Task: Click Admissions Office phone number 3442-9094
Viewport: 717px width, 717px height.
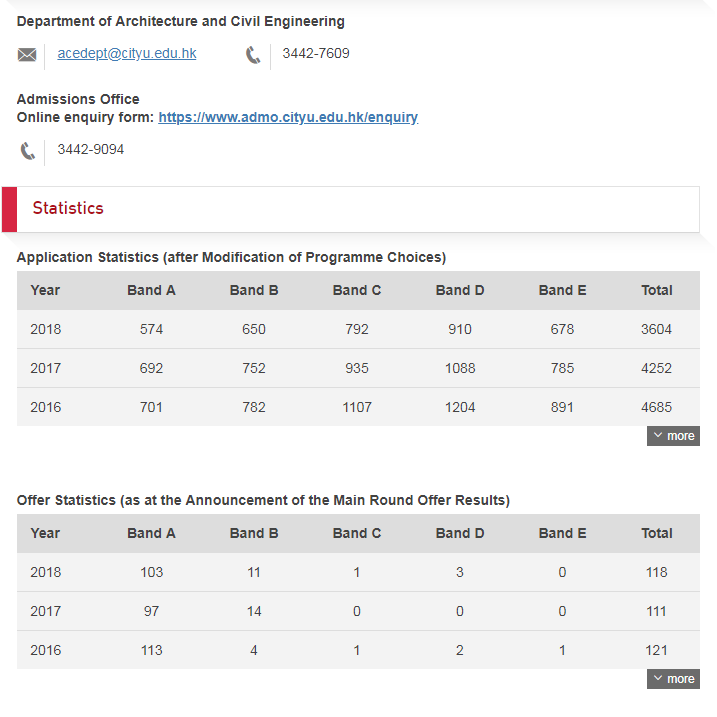Action: click(91, 150)
